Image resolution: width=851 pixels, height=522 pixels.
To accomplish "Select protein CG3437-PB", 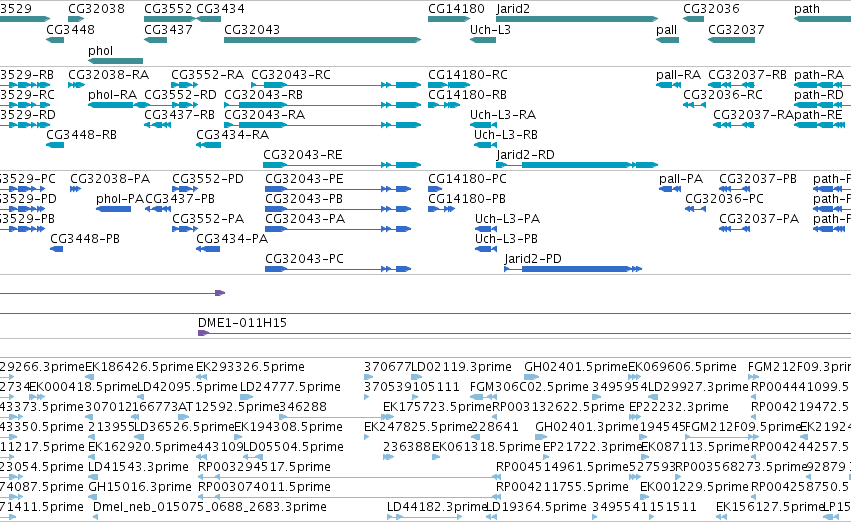I will click(180, 199).
